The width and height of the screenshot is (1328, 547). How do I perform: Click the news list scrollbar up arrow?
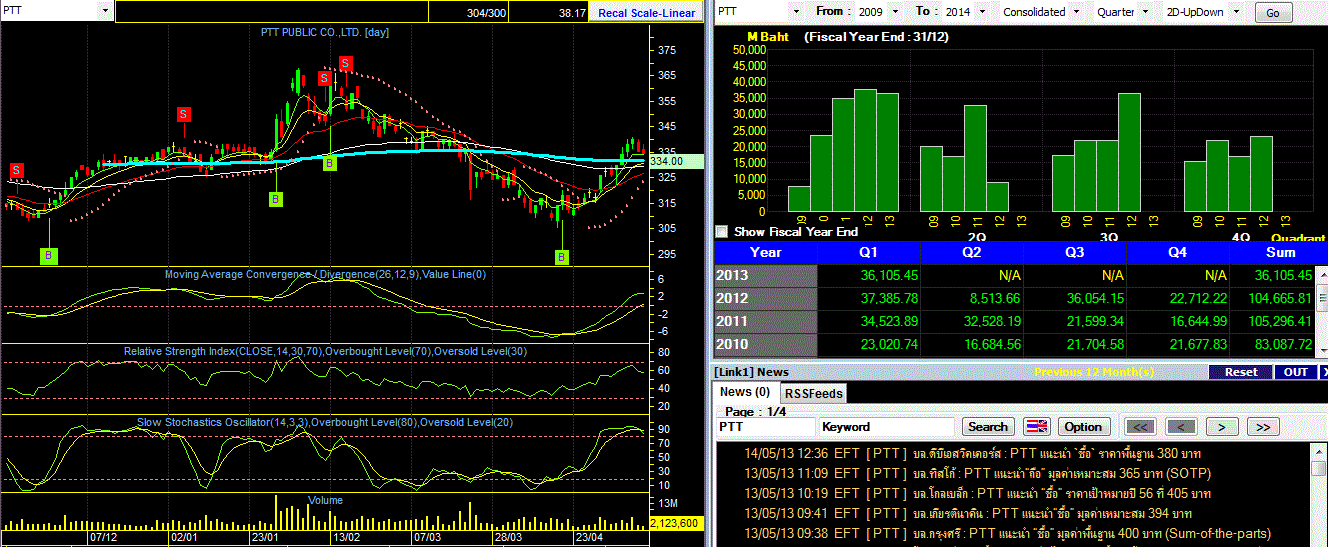click(1319, 450)
